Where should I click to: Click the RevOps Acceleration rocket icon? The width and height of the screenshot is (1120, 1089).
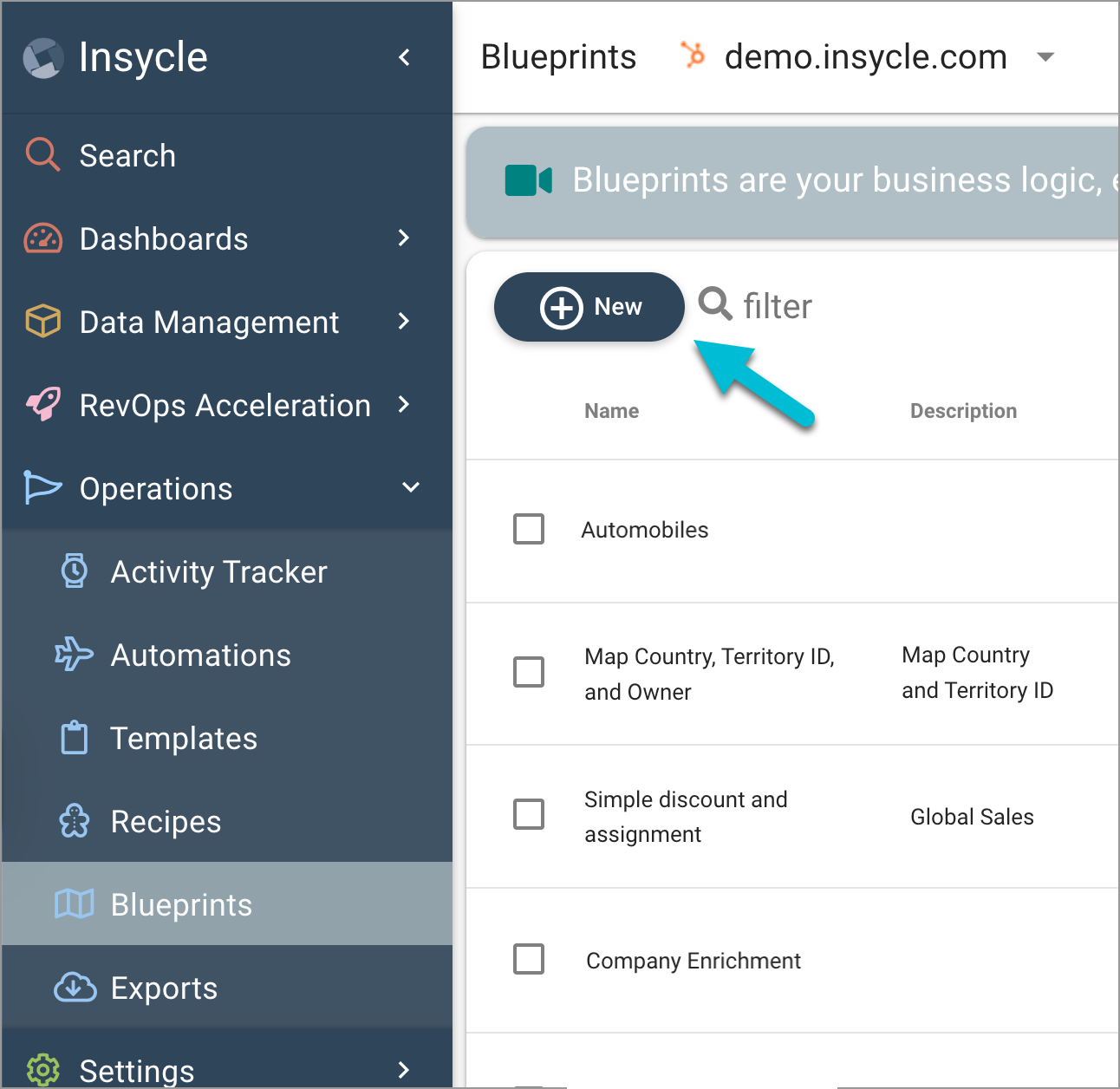(42, 404)
